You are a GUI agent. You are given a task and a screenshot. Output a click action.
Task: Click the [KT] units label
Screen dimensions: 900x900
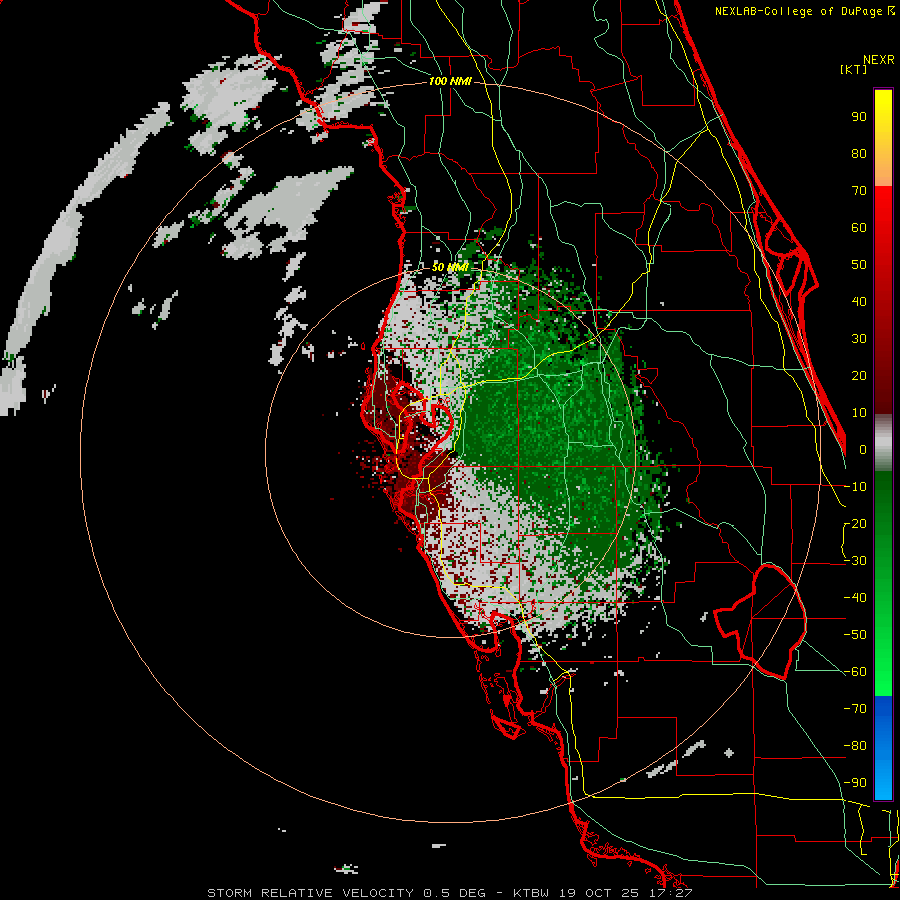click(853, 69)
